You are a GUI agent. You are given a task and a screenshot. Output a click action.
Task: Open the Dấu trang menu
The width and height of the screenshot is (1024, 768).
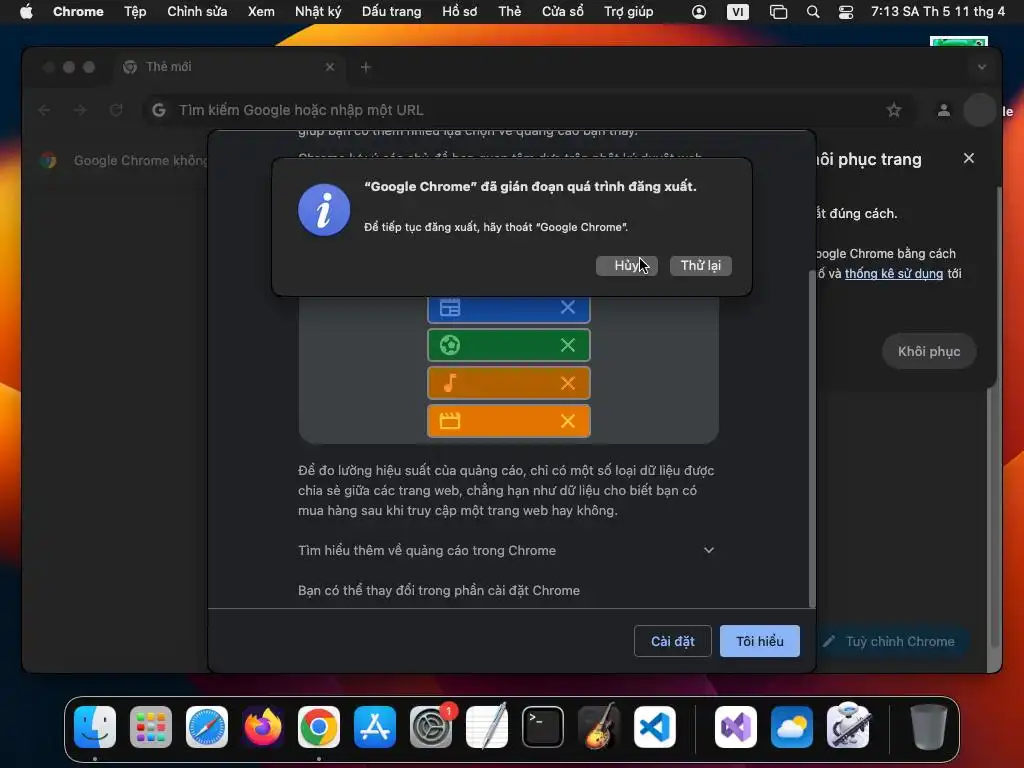pyautogui.click(x=392, y=12)
